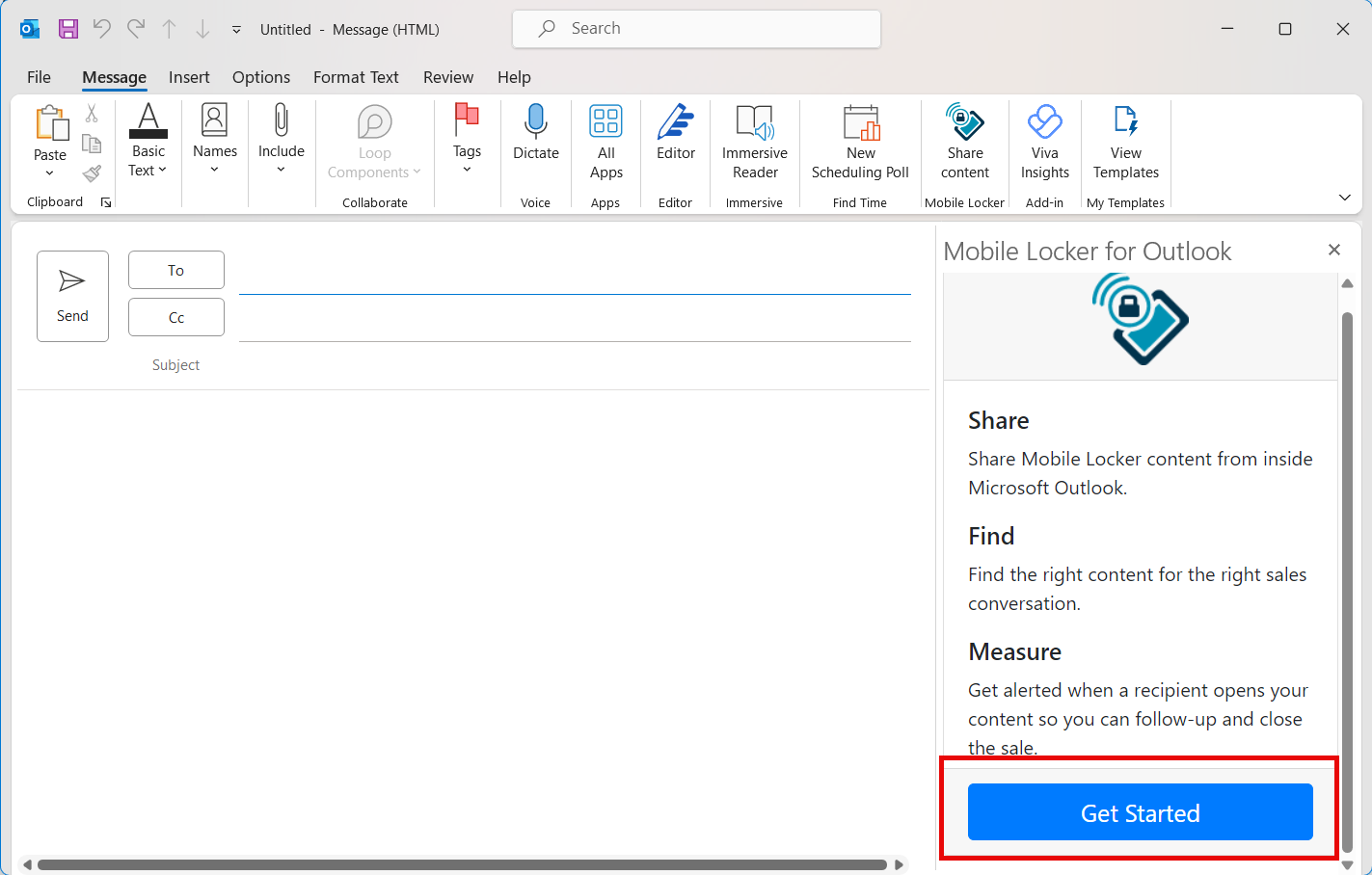Switch to the Message tab
The height and width of the screenshot is (875, 1372).
tap(114, 77)
